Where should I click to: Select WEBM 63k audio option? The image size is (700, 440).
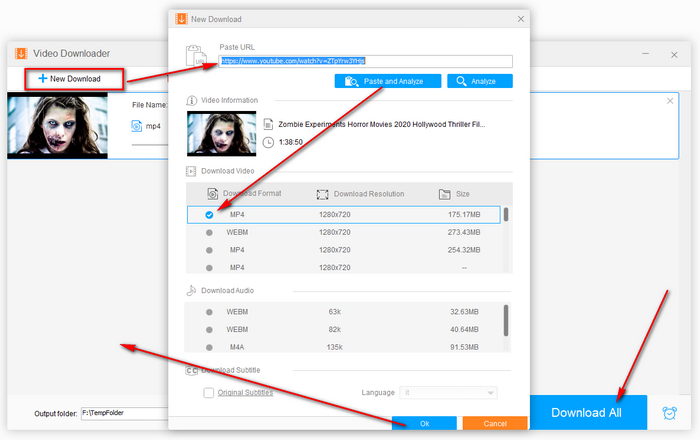pyautogui.click(x=209, y=312)
